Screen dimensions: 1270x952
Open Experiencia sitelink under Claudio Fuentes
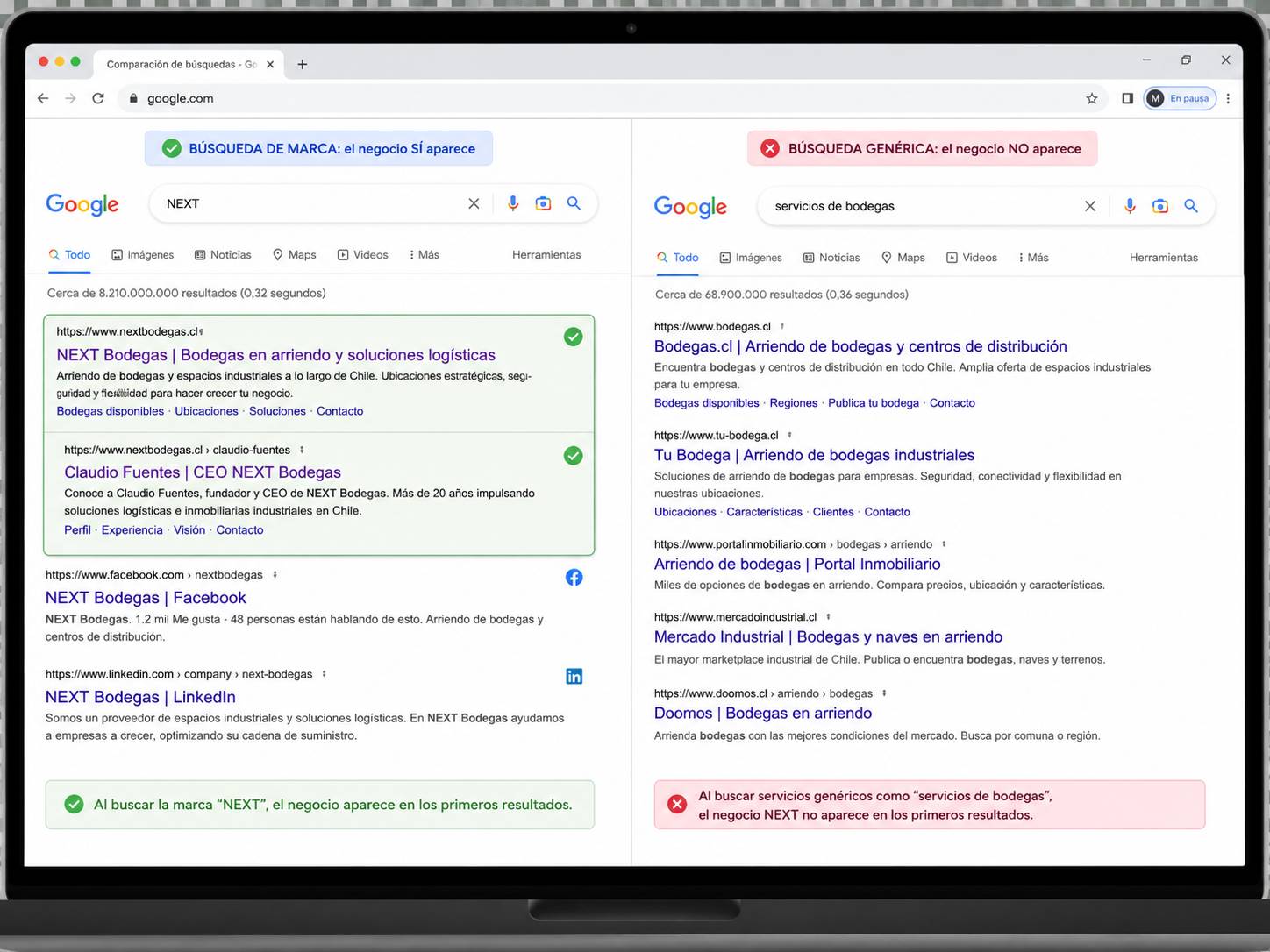[x=132, y=530]
